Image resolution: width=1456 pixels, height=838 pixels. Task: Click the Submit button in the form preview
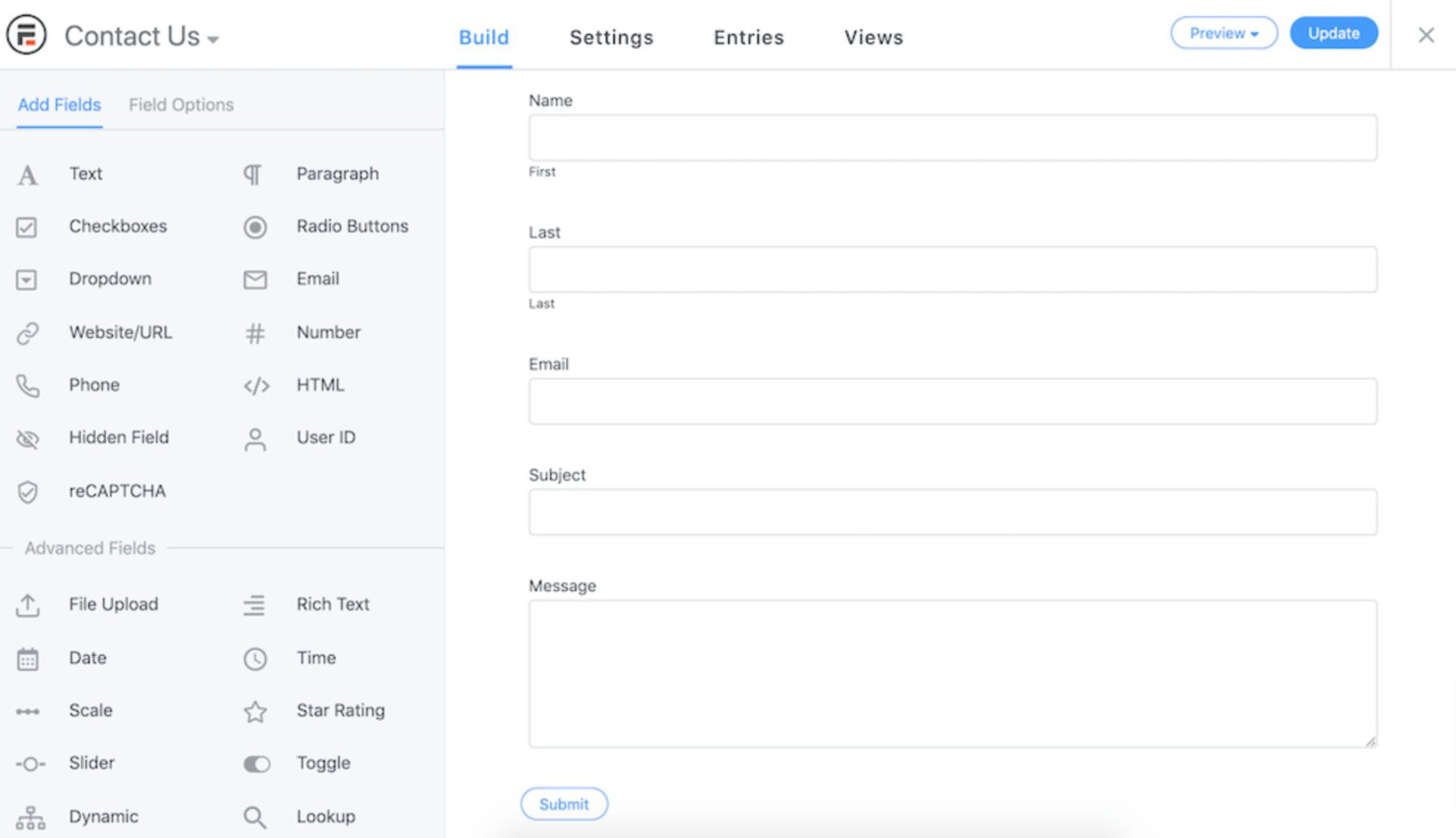point(564,804)
